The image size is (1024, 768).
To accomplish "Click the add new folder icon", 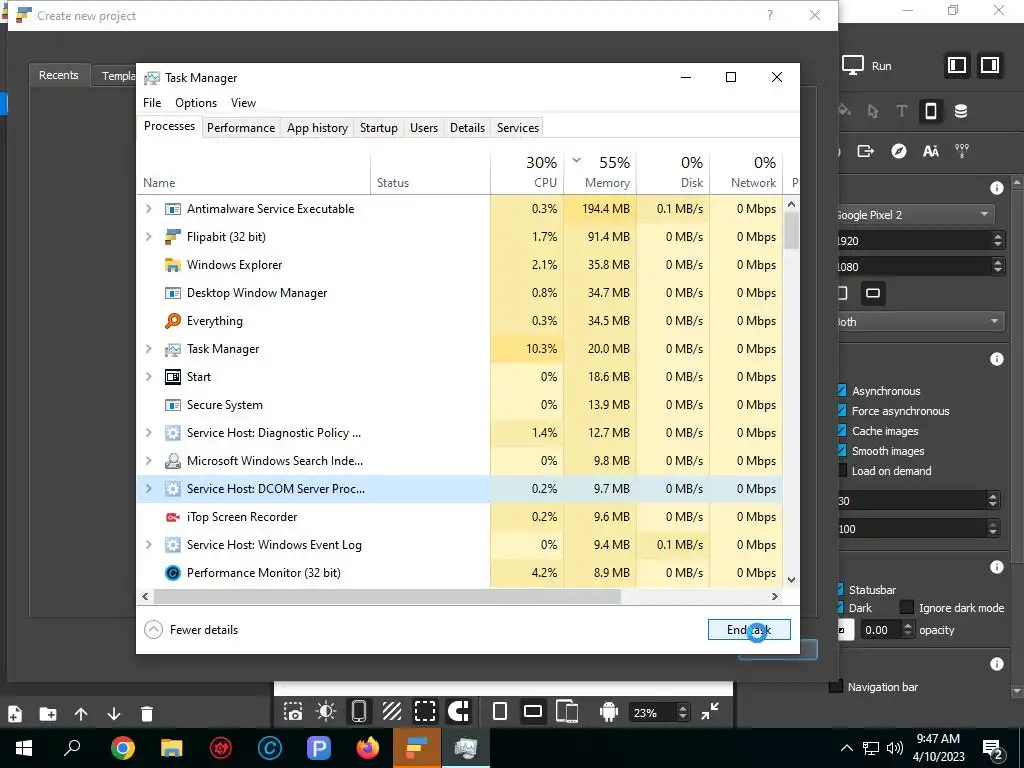I will tap(48, 714).
